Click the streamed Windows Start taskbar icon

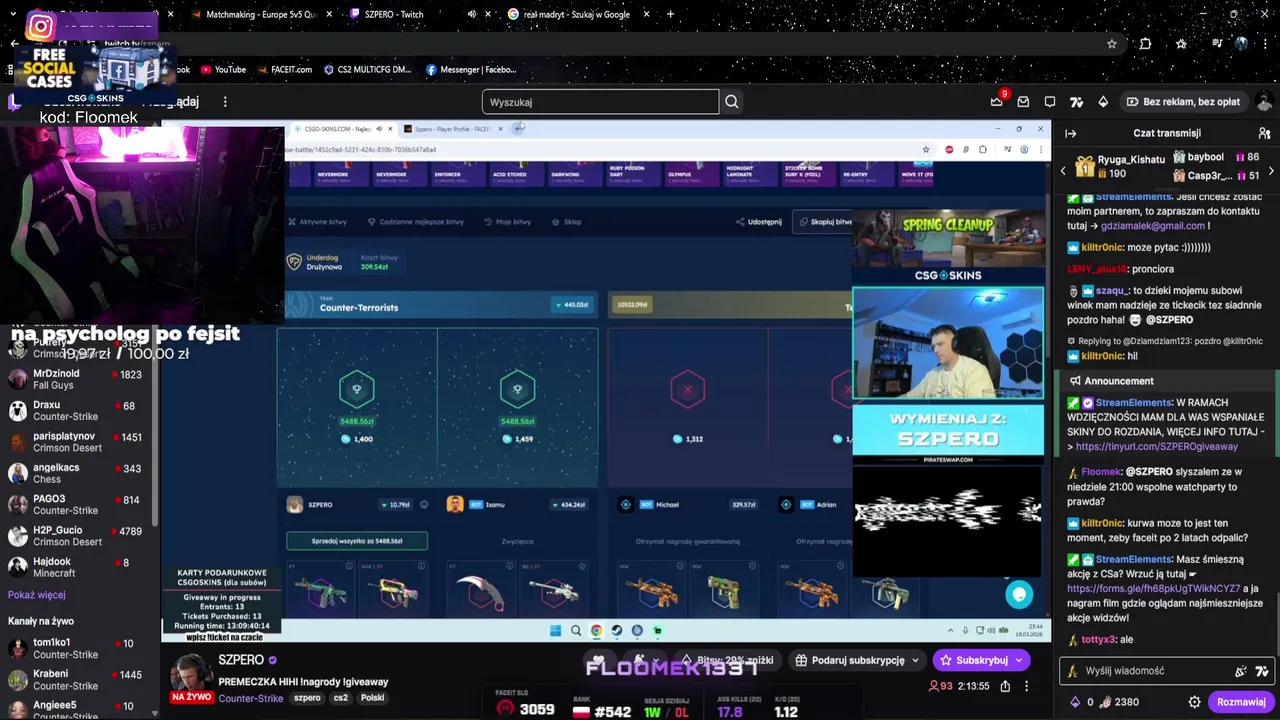coord(555,631)
